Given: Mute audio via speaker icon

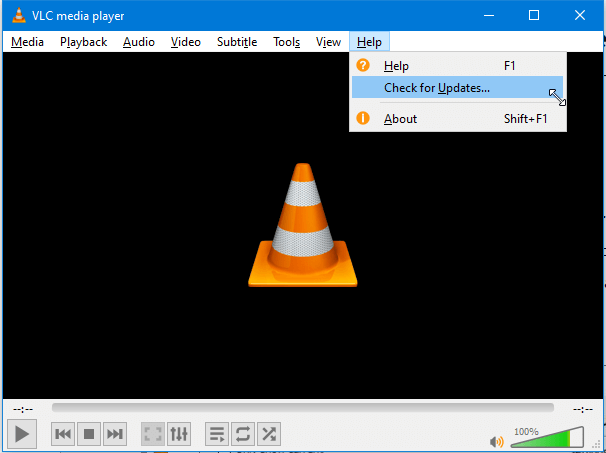Looking at the screenshot, I should (x=497, y=441).
